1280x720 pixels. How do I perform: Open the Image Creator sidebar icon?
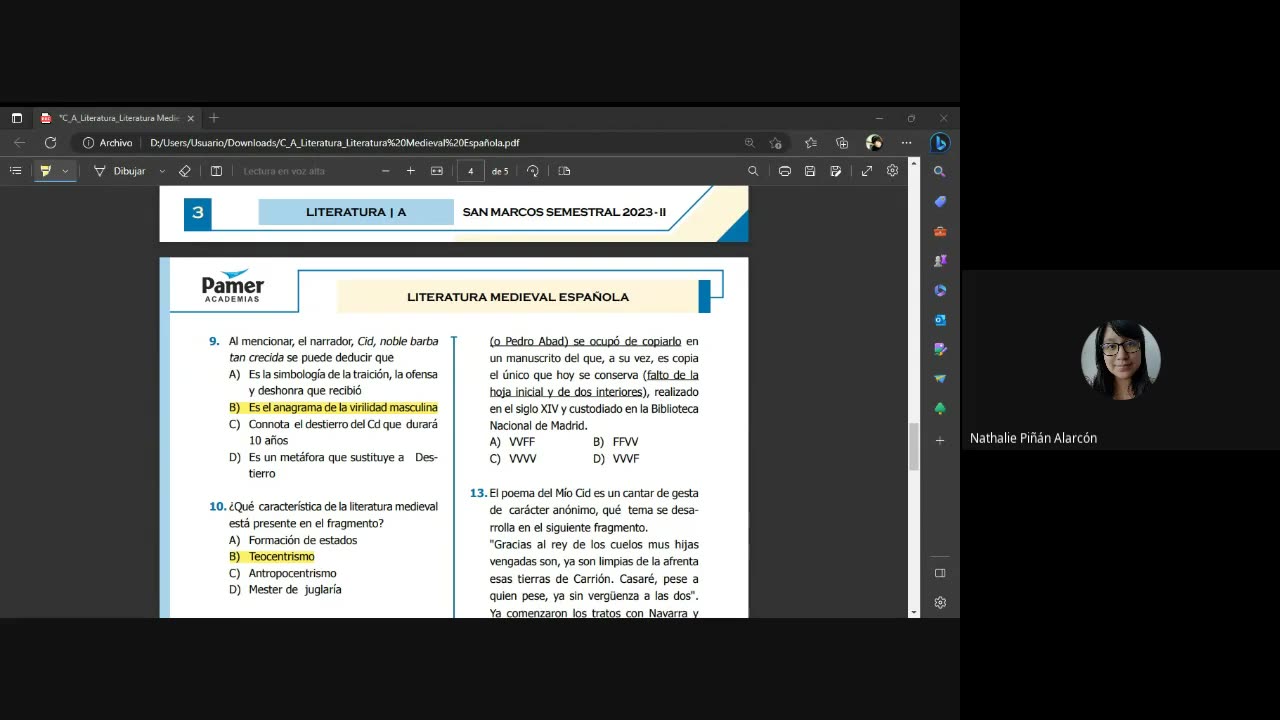pyautogui.click(x=939, y=349)
